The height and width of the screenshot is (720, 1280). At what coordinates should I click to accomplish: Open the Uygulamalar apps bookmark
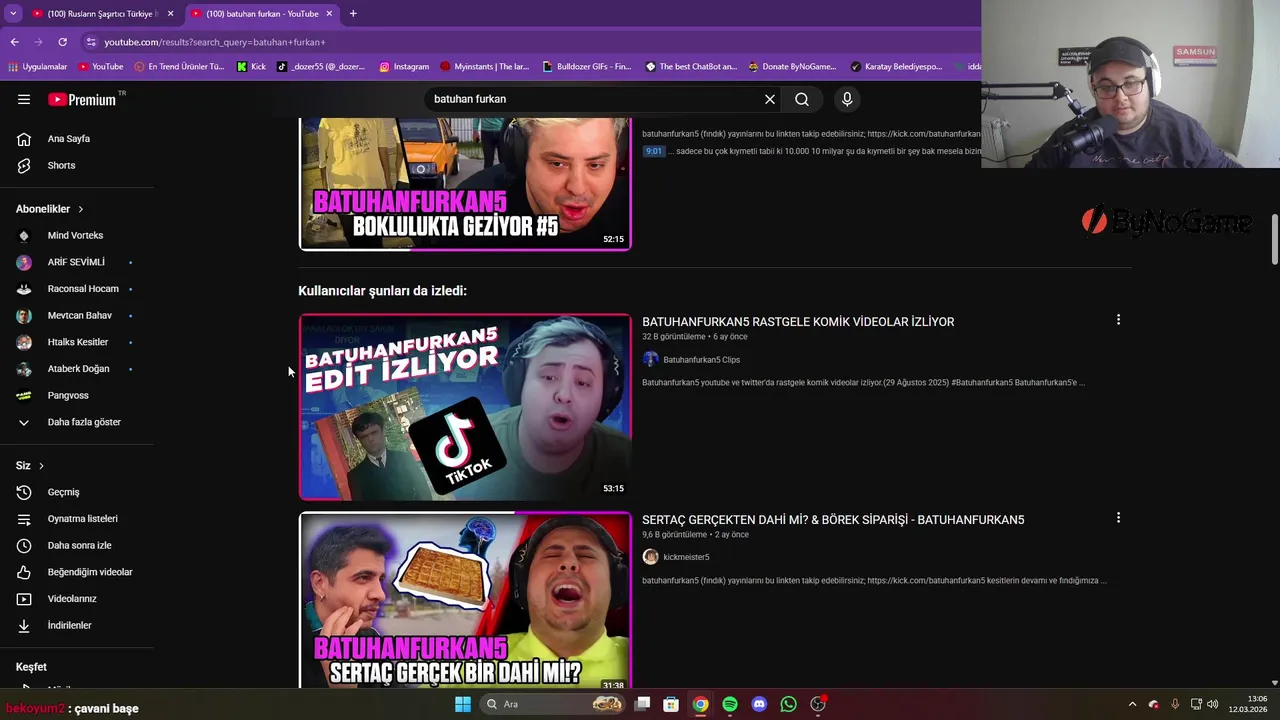click(37, 67)
